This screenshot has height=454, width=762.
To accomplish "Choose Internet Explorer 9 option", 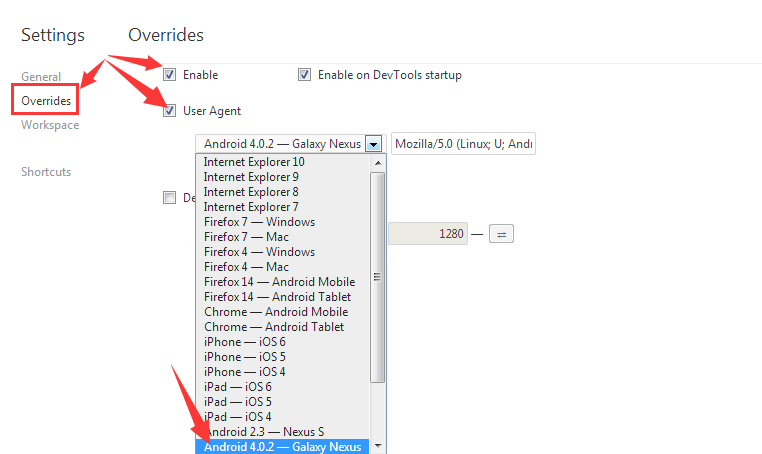I will pos(282,177).
